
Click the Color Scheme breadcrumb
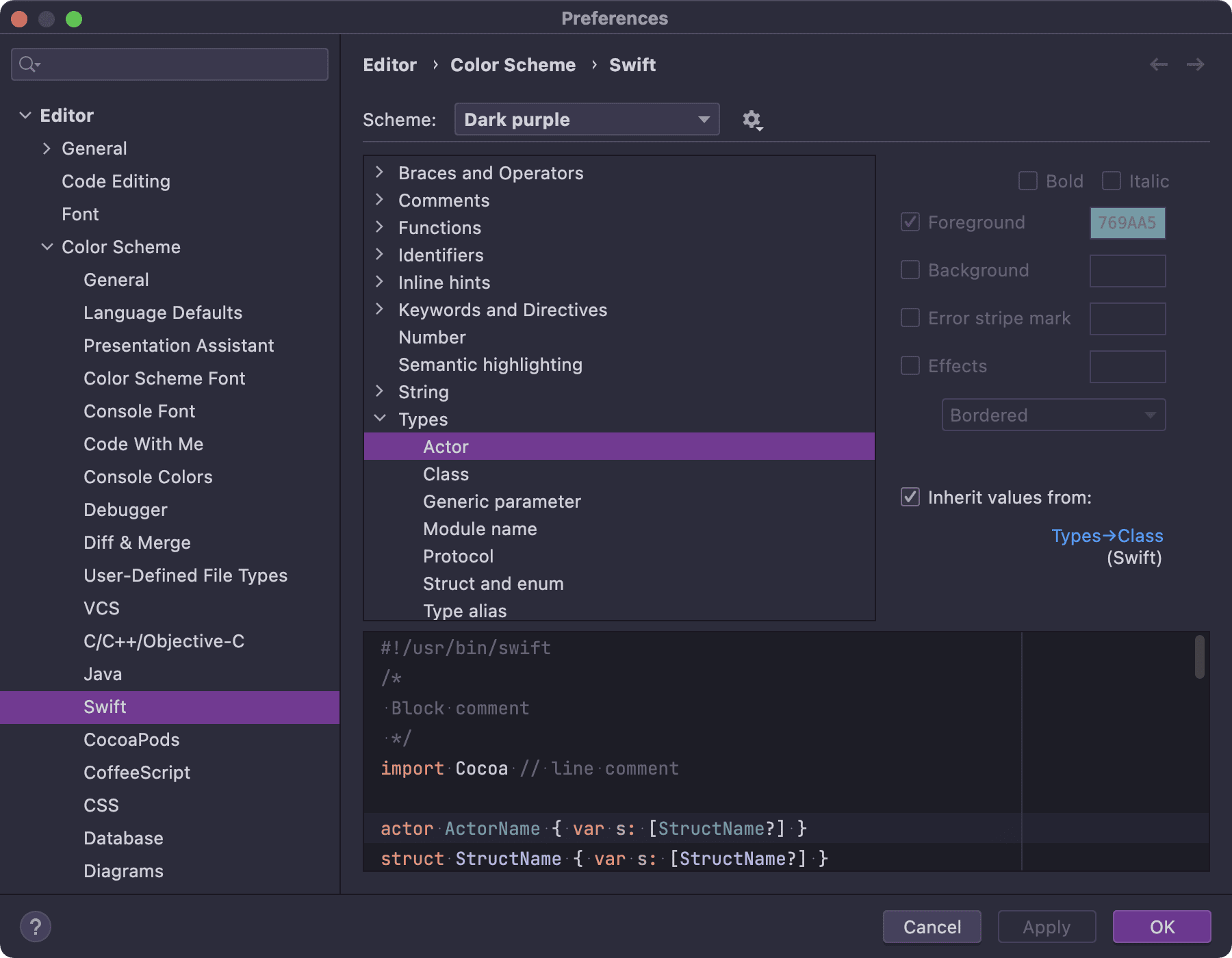(x=513, y=64)
